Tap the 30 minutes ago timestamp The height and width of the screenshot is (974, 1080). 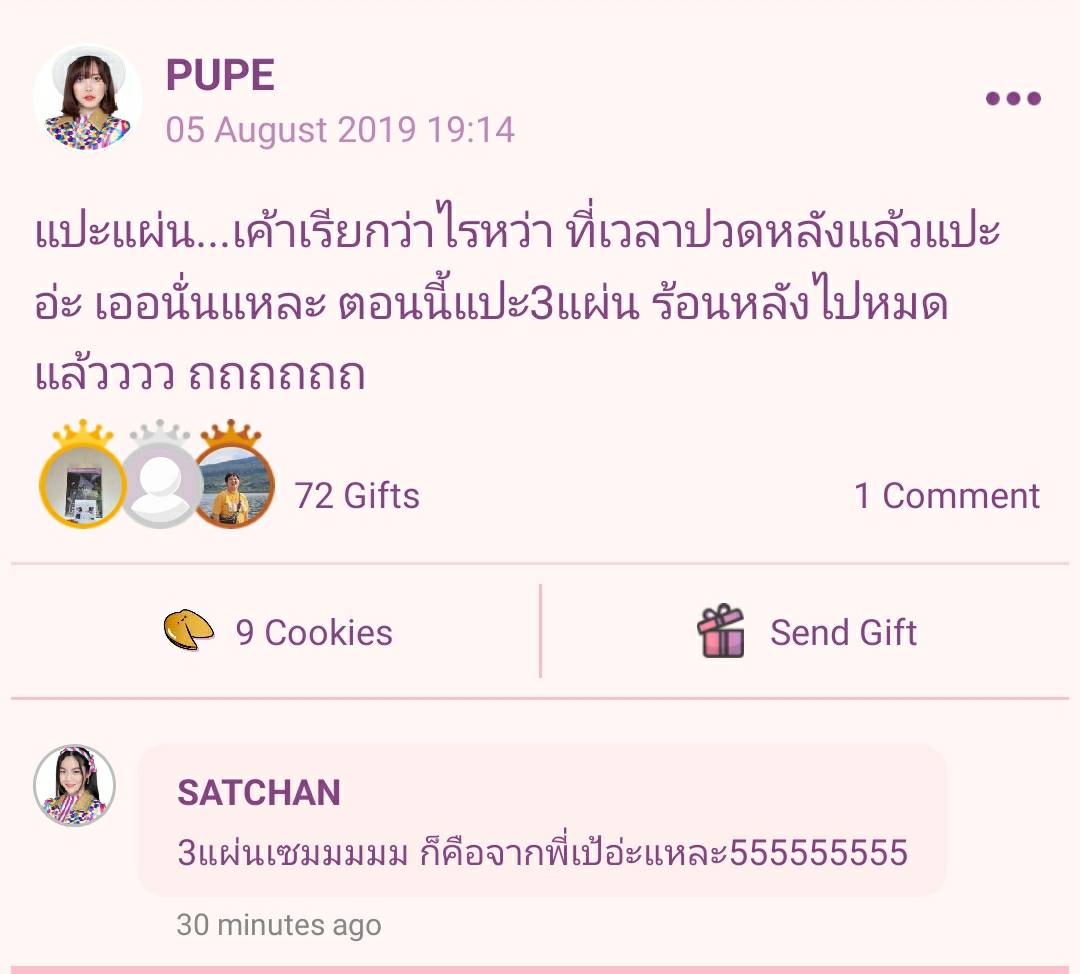[x=278, y=925]
